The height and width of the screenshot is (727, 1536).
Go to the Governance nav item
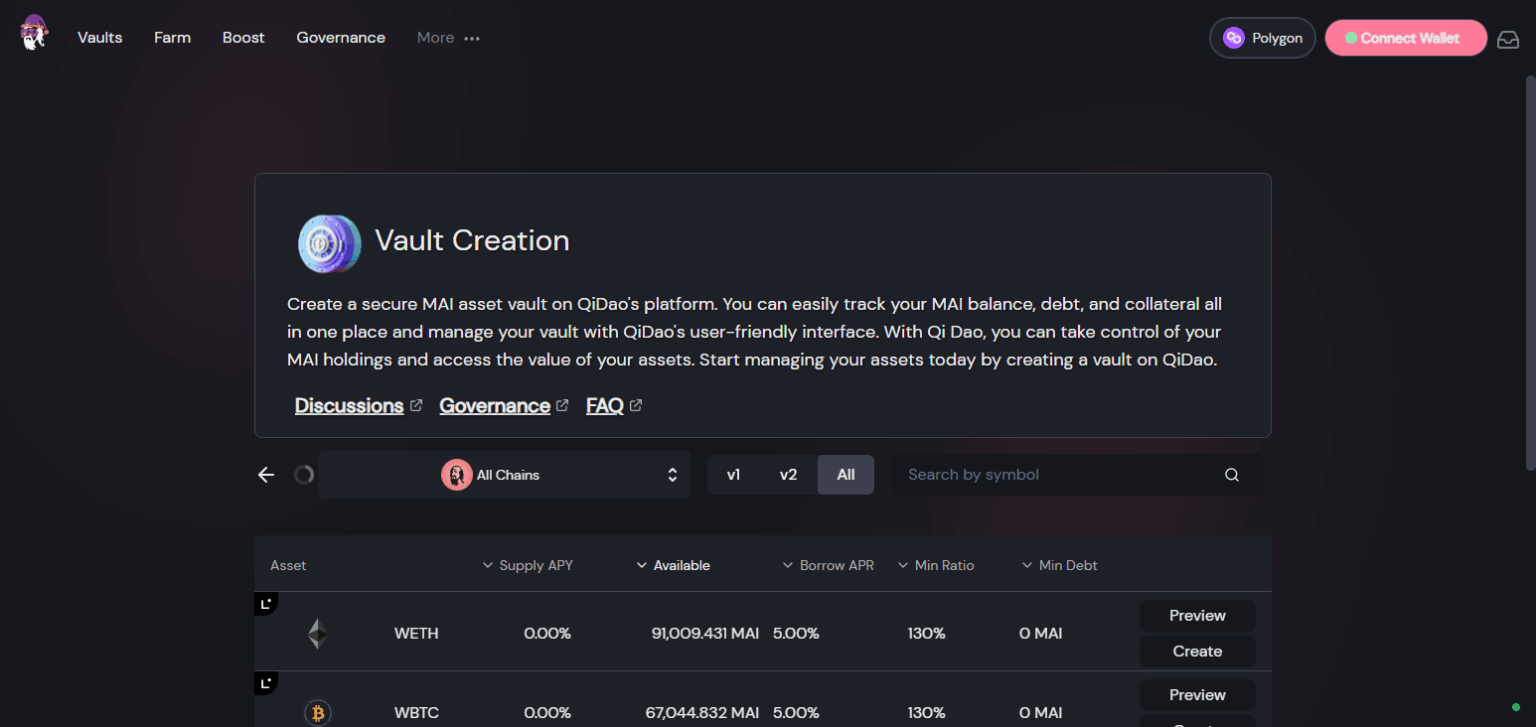(x=341, y=38)
